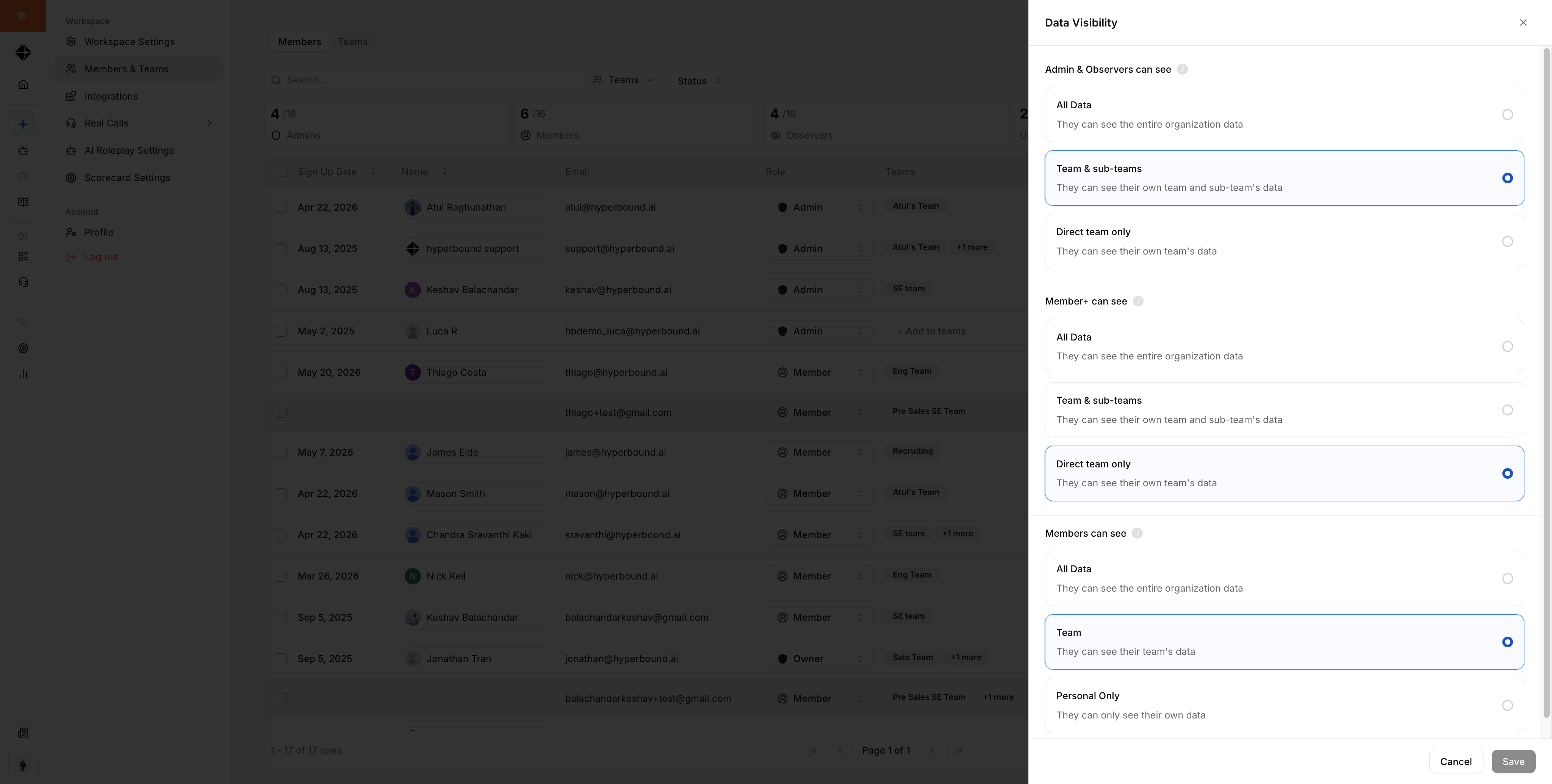Click the Data Visibility panel scrollbar
The height and width of the screenshot is (784, 1552).
[1546, 386]
